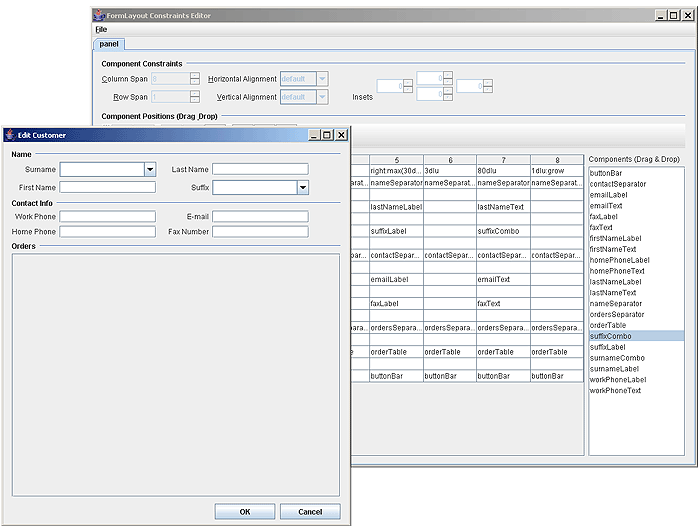The width and height of the screenshot is (700, 530).
Task: Select nameSeparator in the Components list
Action: [x=637, y=304]
